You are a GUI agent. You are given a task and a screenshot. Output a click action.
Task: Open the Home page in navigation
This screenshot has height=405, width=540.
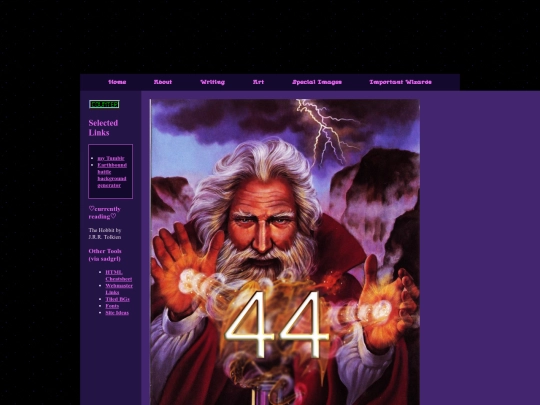click(117, 82)
